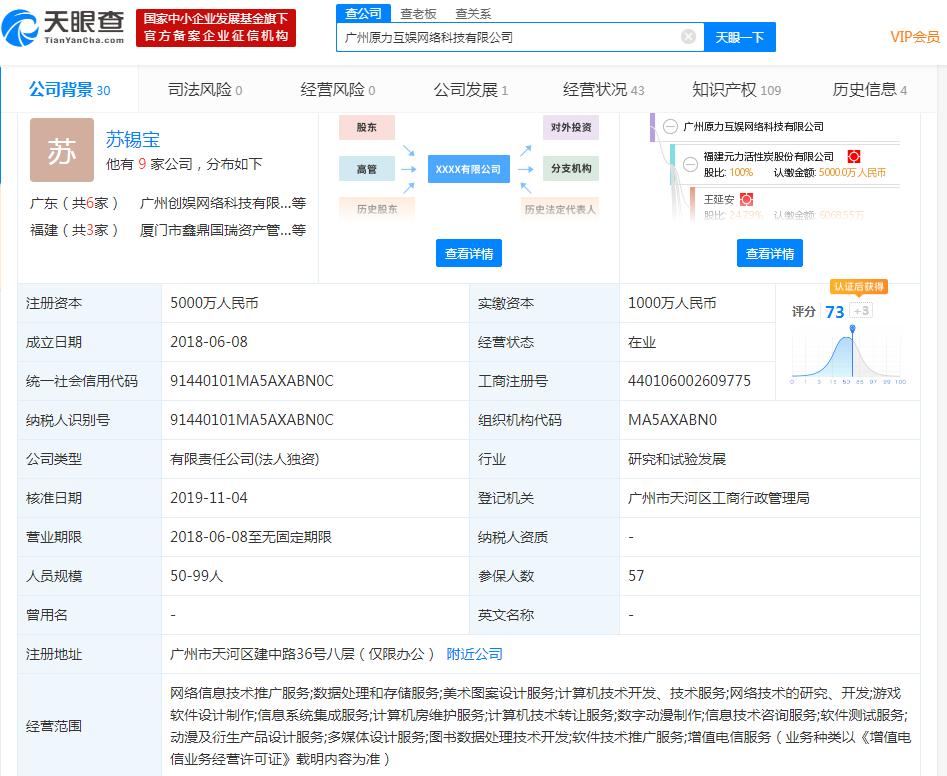This screenshot has width=947, height=776.
Task: Click into the company name search field
Action: coord(510,37)
